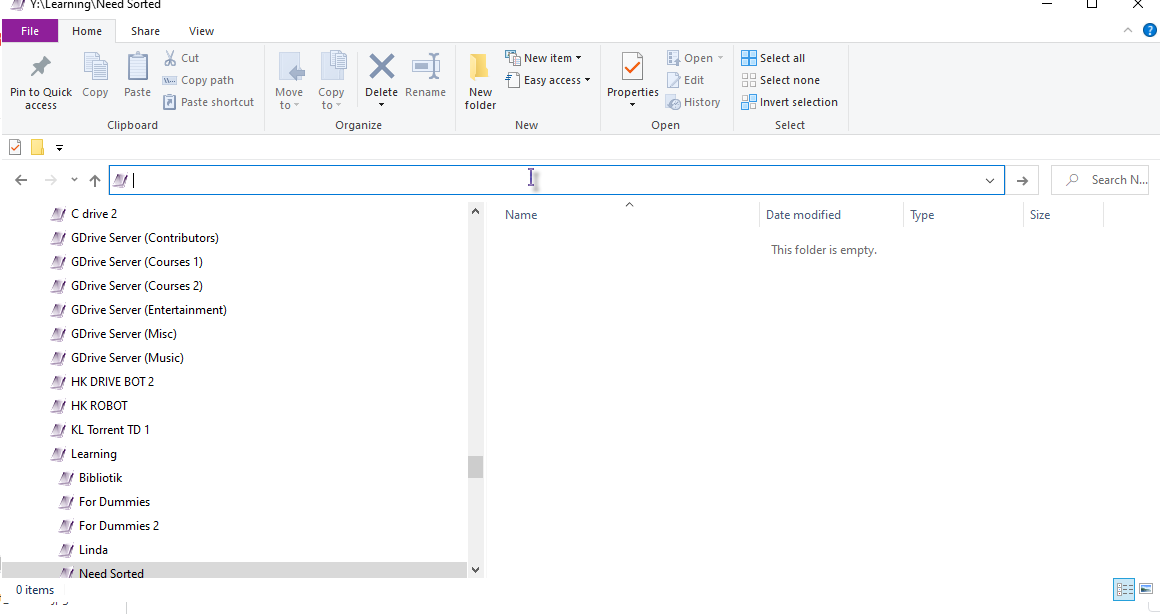Click the Paste icon in Clipboard group

tap(137, 68)
